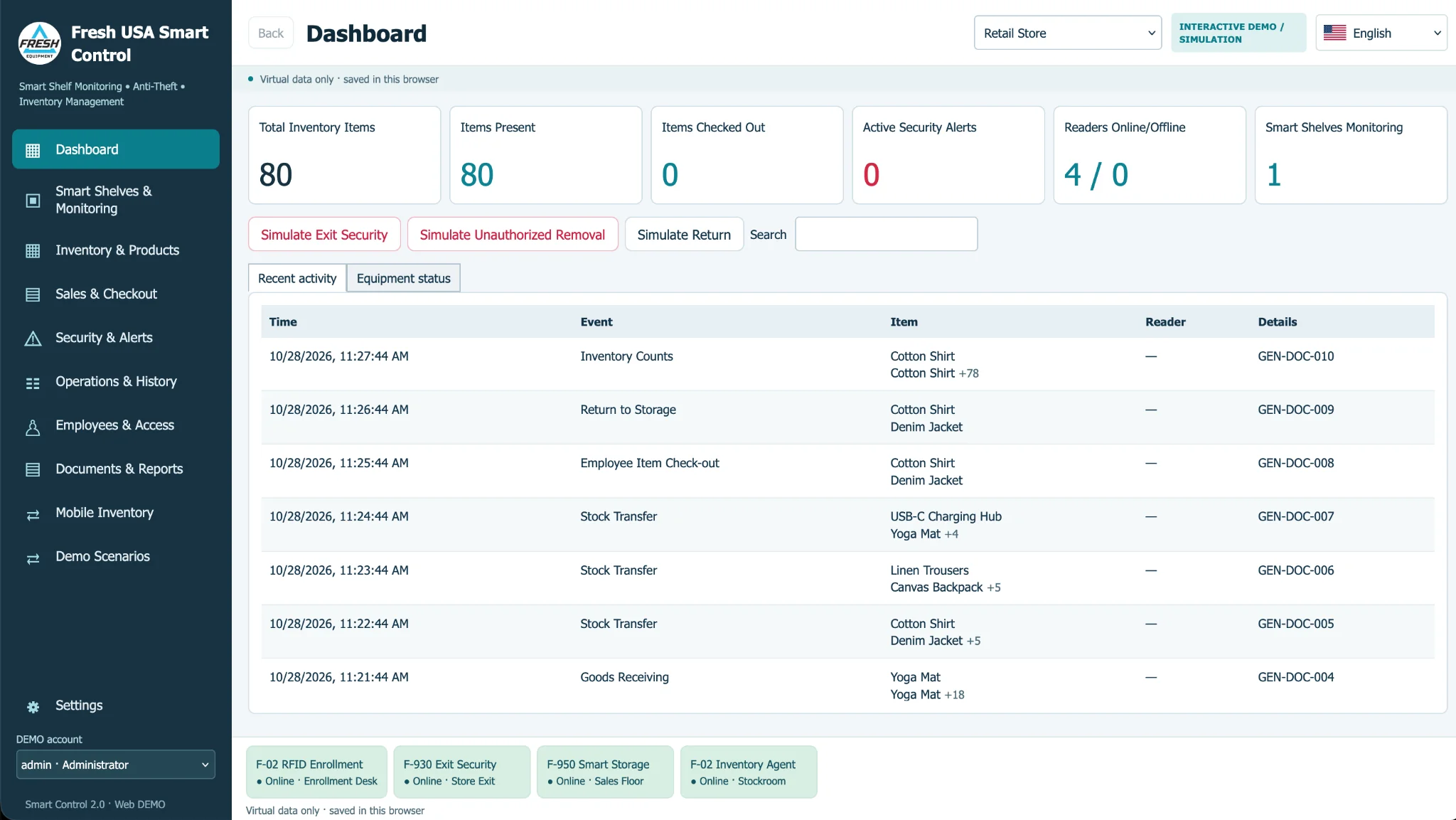Click the Operations & History icon
Image resolution: width=1456 pixels, height=820 pixels.
[x=33, y=383]
